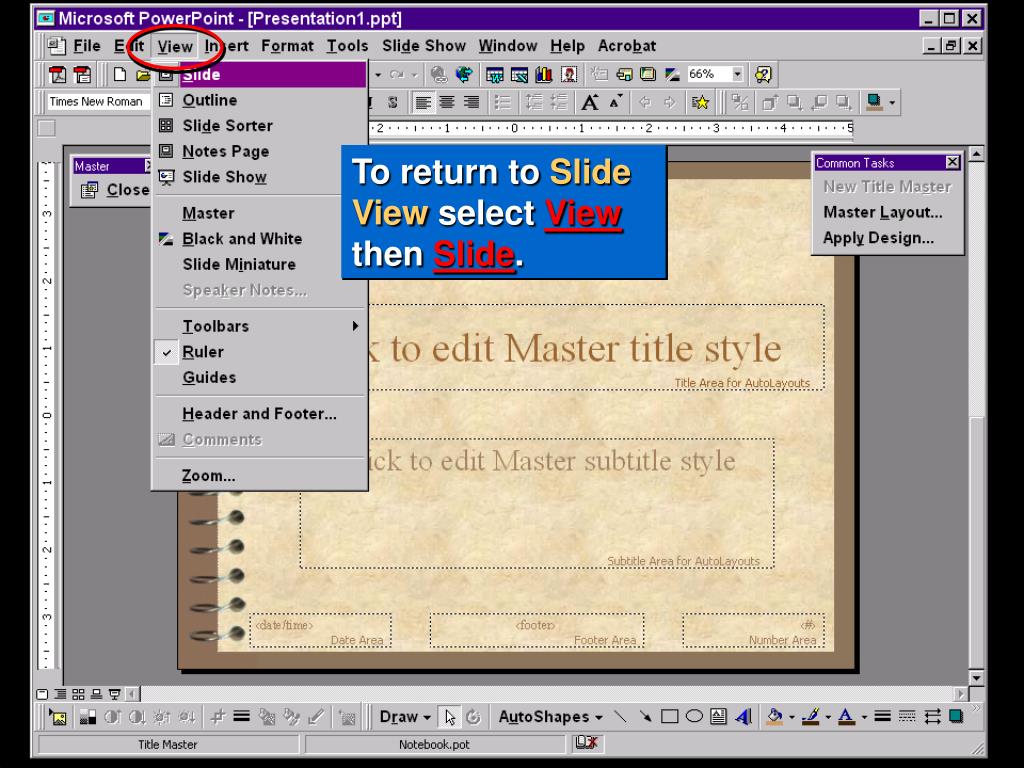Select the Free Rotate tool
1024x768 pixels.
coord(473,717)
